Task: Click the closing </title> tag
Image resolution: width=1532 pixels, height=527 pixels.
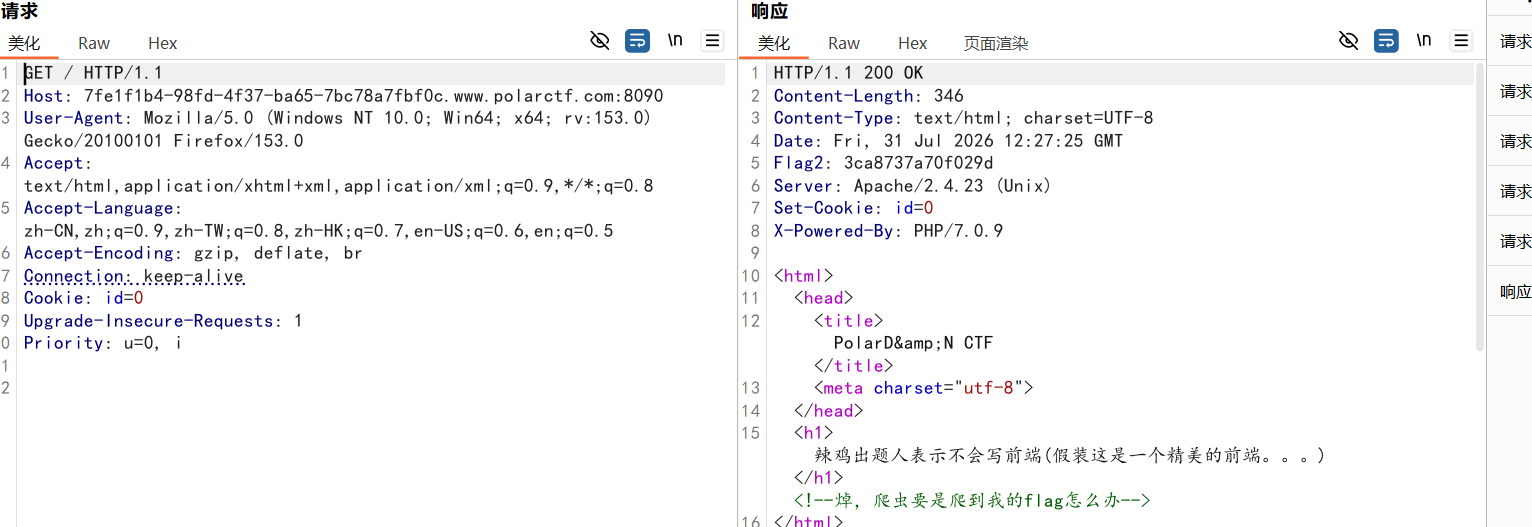Action: point(853,366)
